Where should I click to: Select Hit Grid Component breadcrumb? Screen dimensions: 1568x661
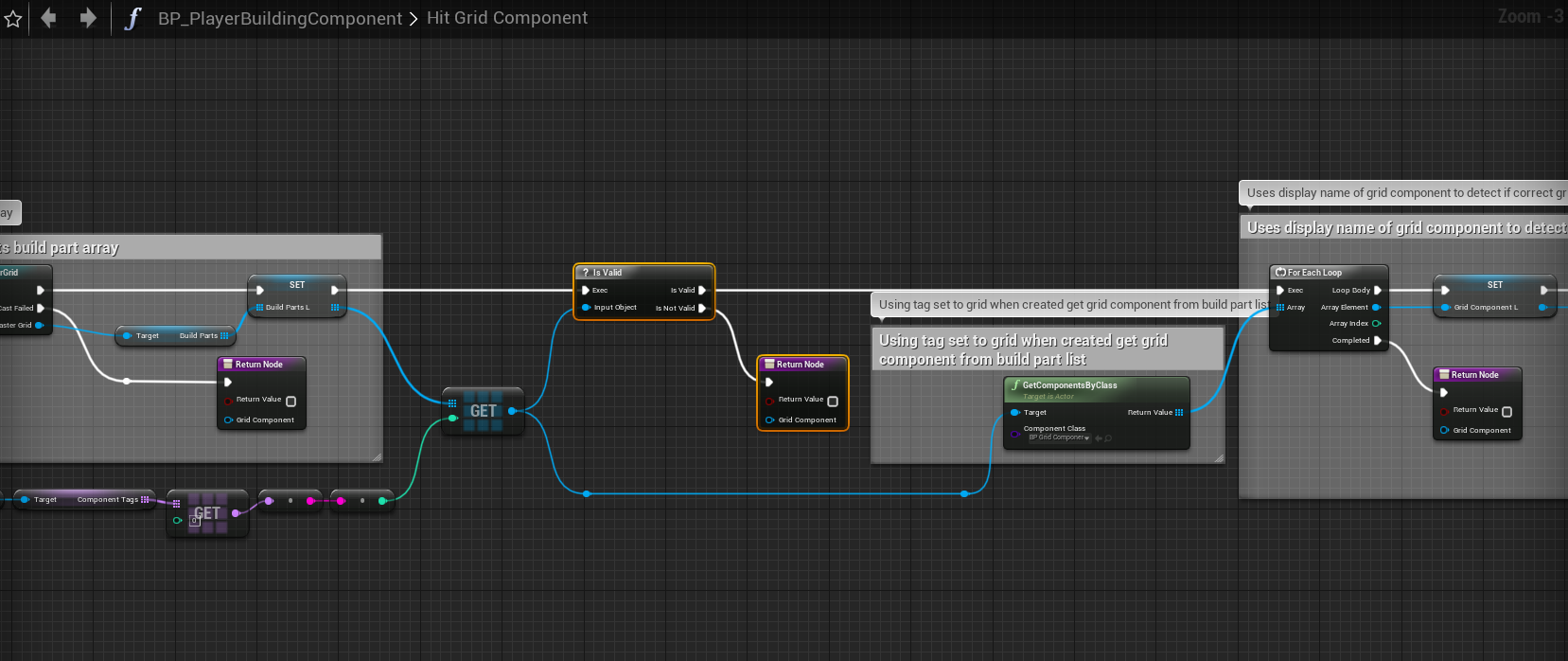[x=506, y=18]
